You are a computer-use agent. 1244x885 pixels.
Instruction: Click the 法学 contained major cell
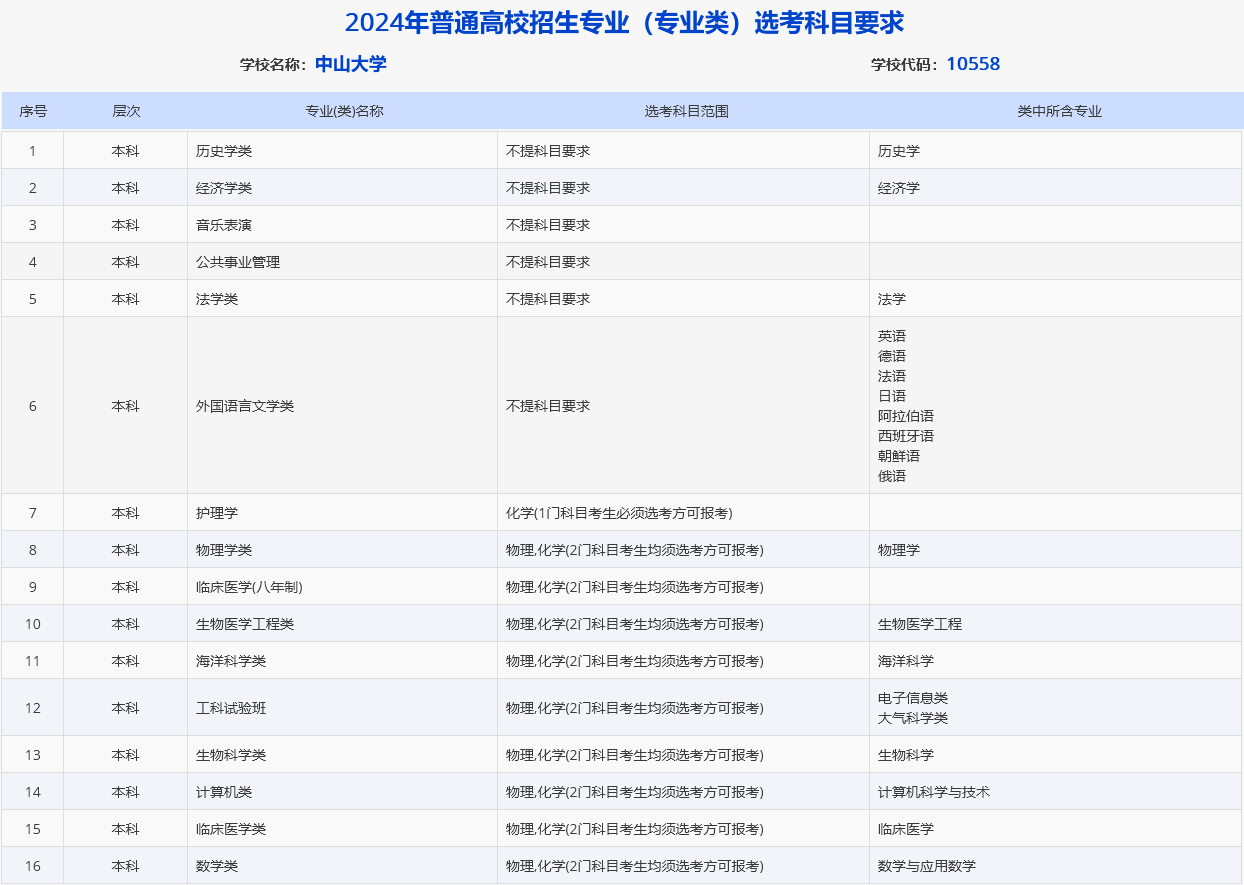pyautogui.click(x=1056, y=299)
